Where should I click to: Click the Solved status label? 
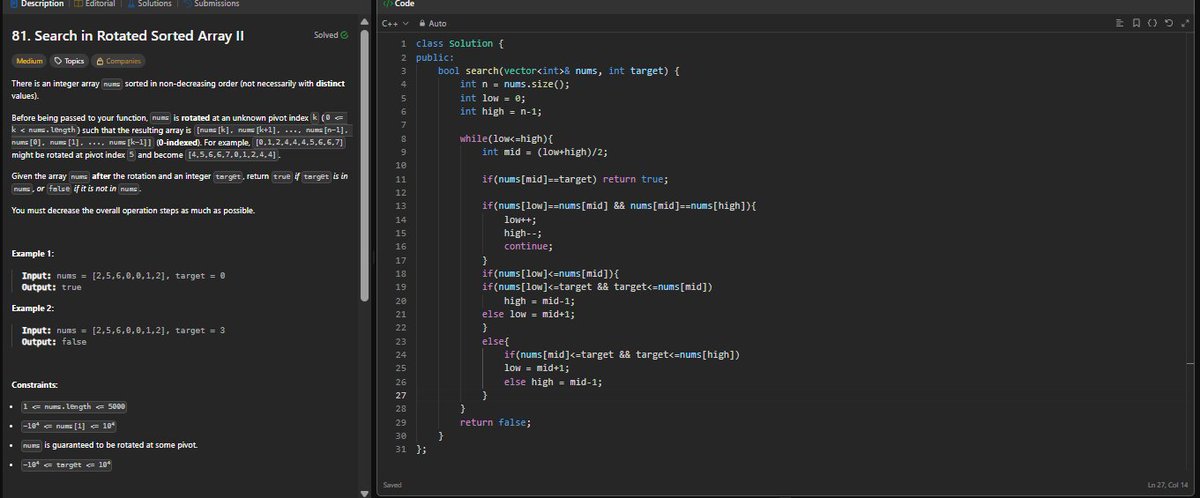[326, 35]
